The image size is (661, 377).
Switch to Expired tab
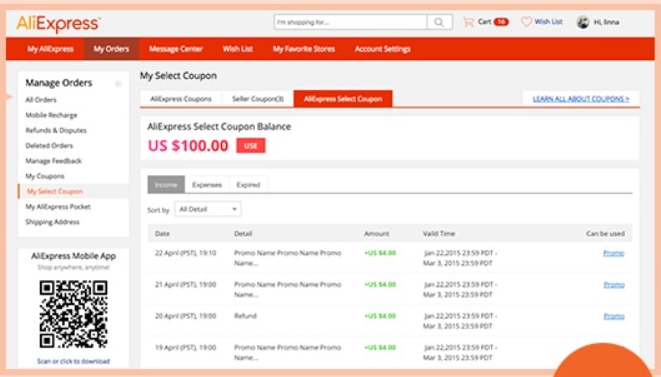[248, 185]
